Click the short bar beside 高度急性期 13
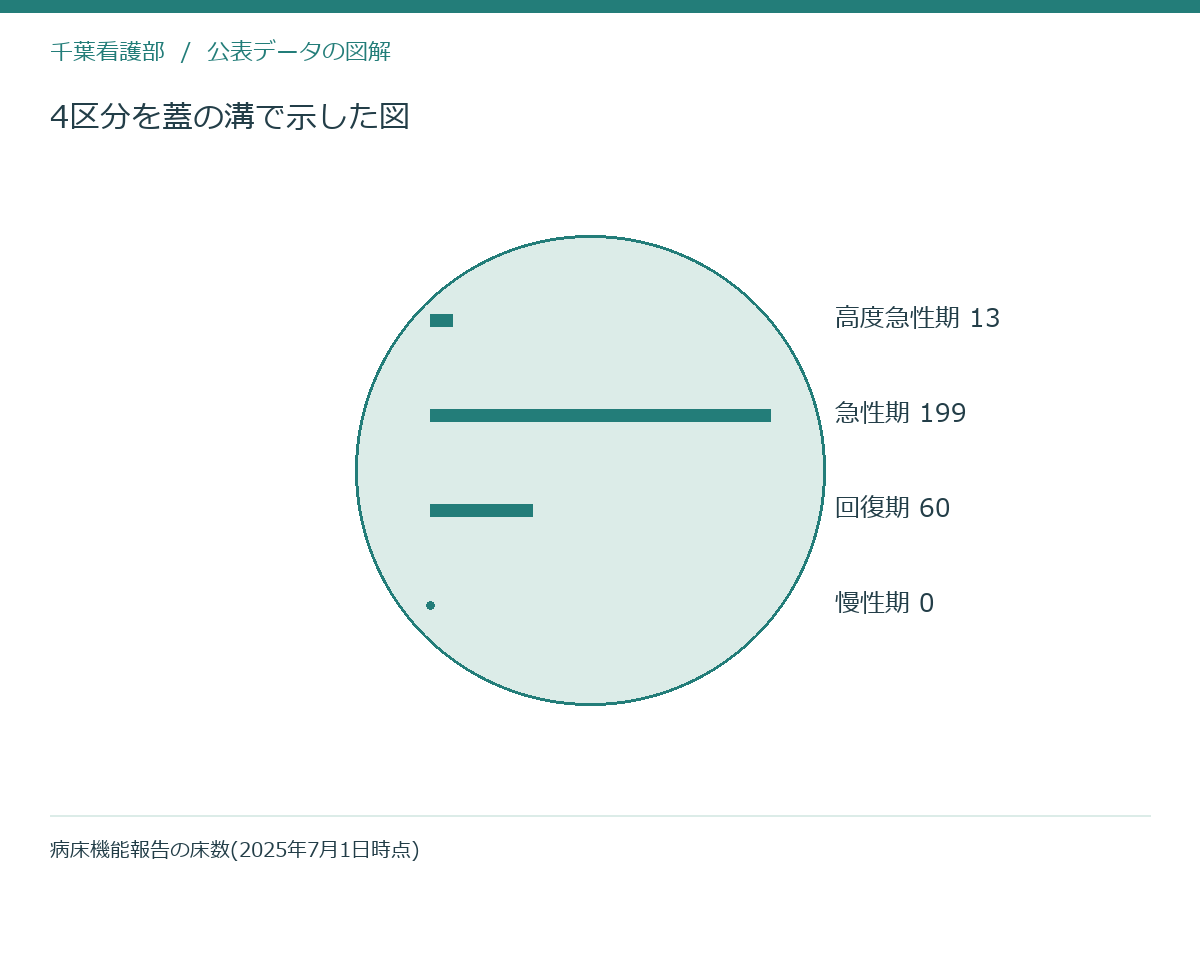Viewport: 1200px width, 960px height. pos(441,320)
